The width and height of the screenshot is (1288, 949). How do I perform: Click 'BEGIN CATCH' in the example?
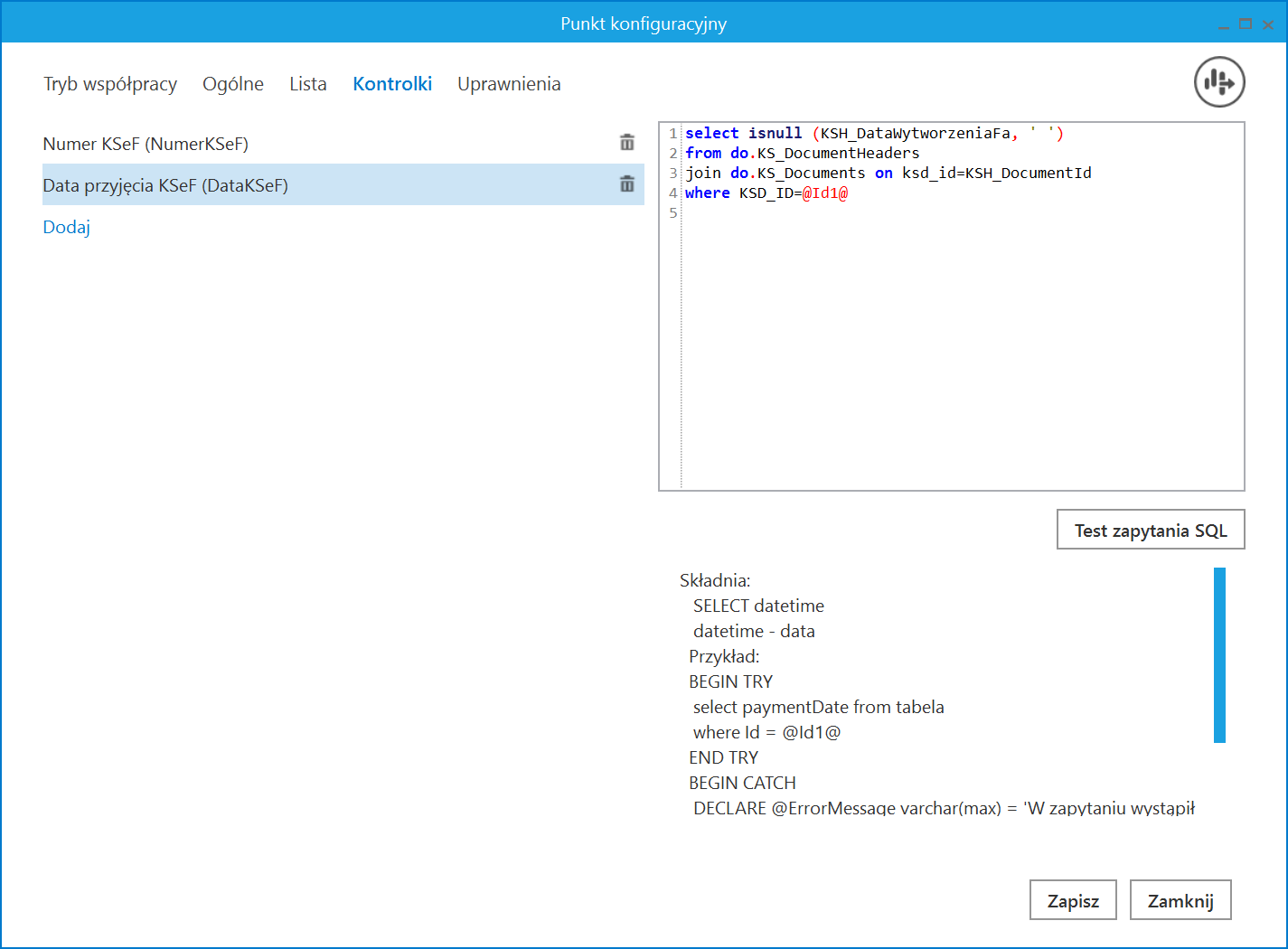click(x=742, y=783)
